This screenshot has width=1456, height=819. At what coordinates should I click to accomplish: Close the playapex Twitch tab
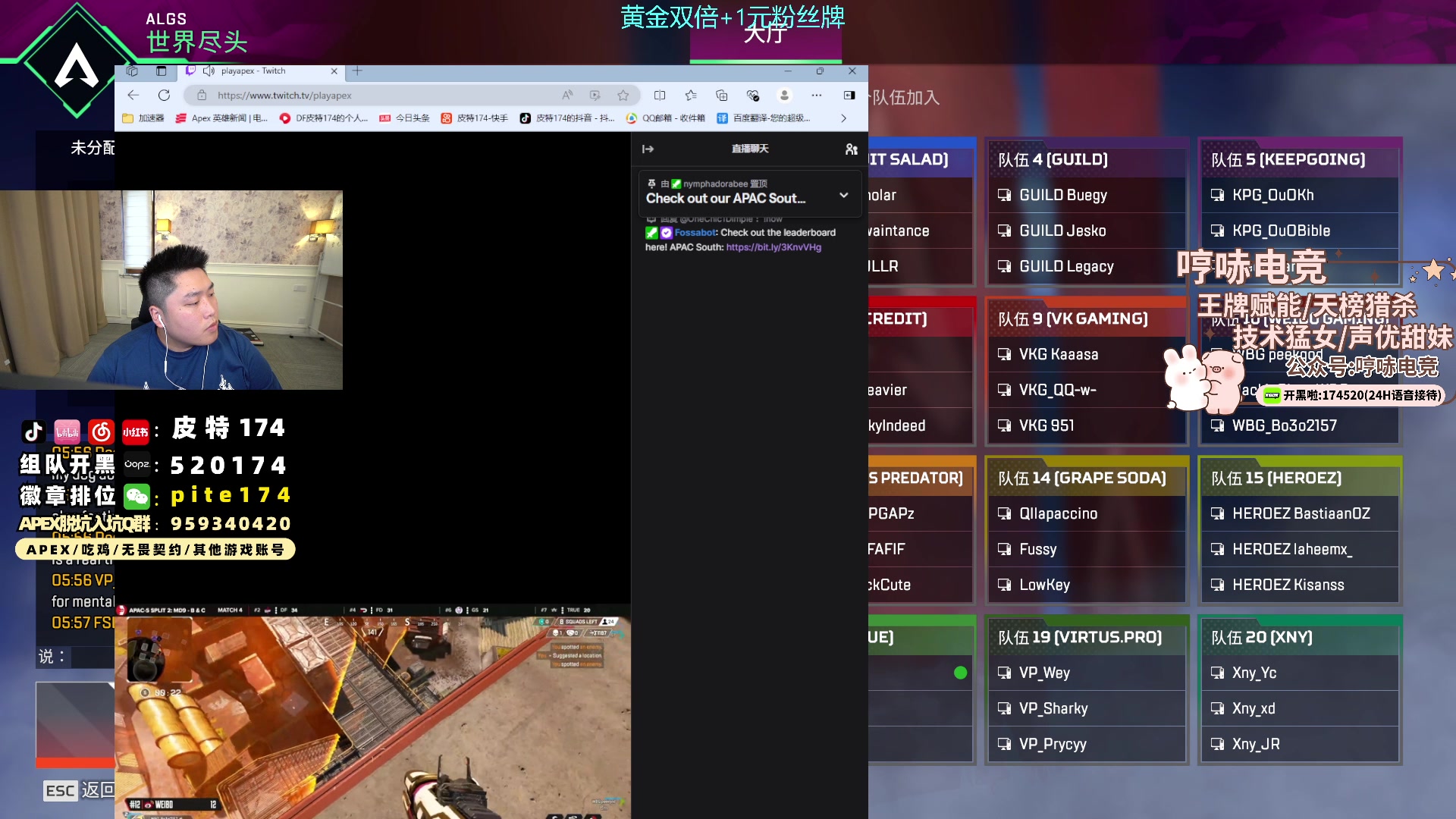pyautogui.click(x=334, y=71)
